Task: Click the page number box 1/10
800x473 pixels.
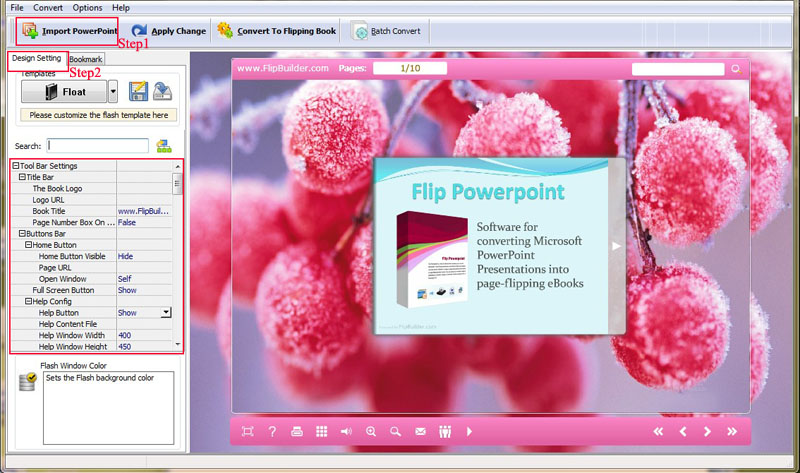Action: (410, 68)
